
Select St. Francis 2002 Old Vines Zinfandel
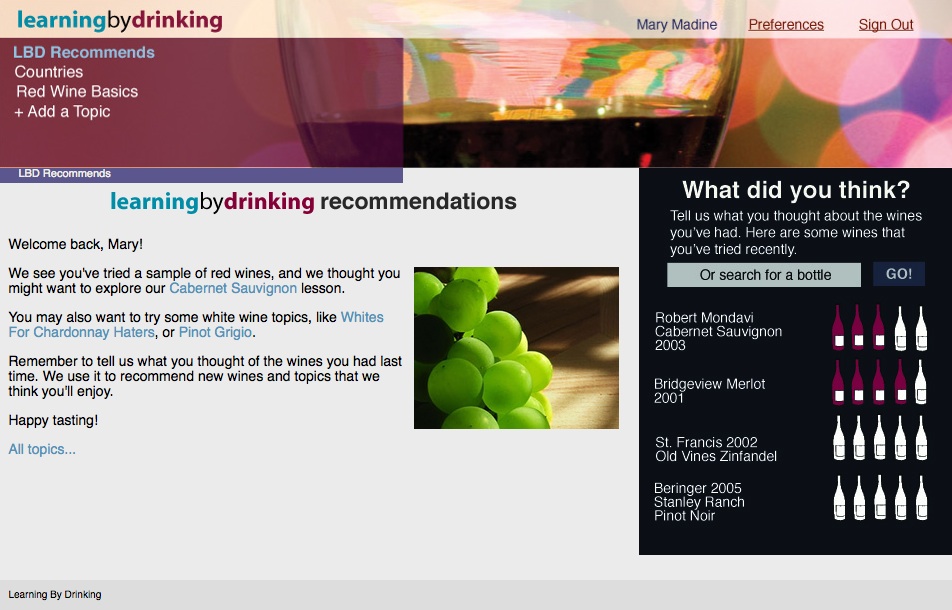(x=716, y=449)
